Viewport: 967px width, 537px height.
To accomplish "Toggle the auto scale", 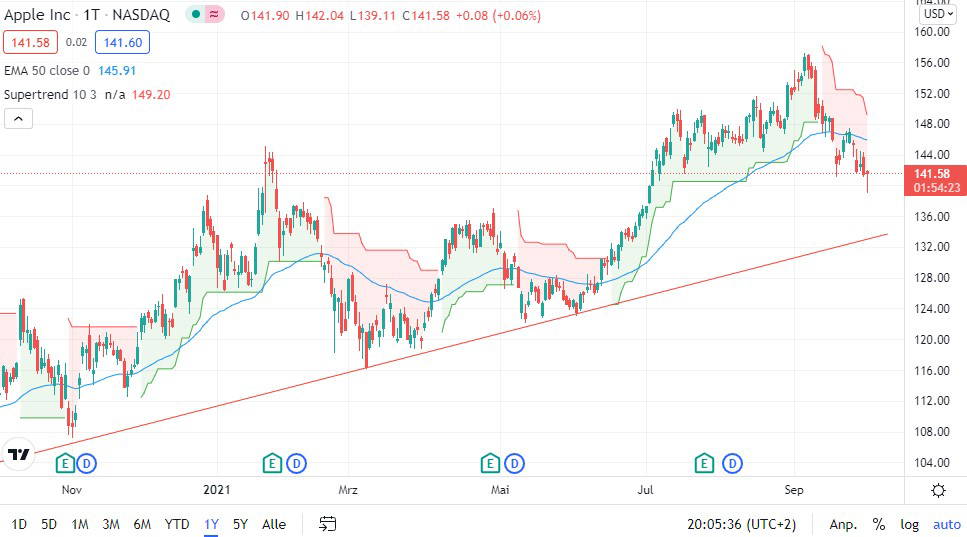I will [x=947, y=524].
